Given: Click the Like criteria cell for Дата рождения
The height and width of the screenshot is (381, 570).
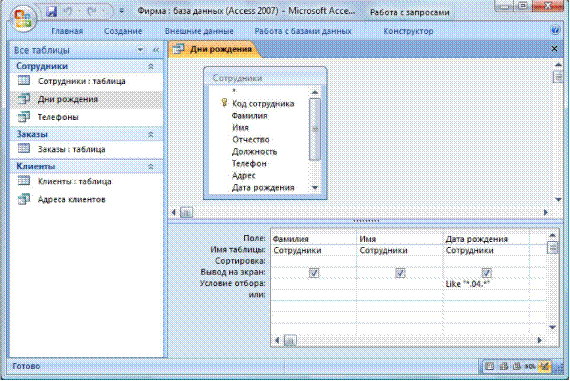Looking at the screenshot, I should 486,284.
